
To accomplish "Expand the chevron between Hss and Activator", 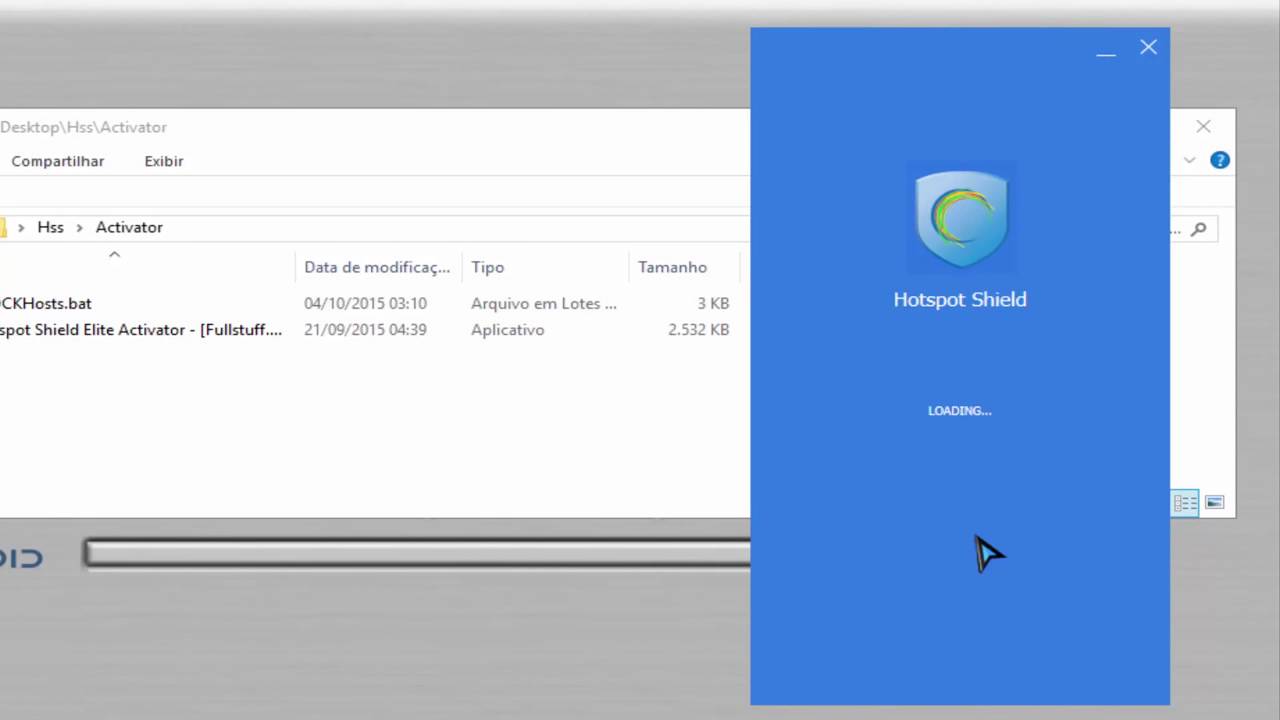I will (x=79, y=228).
